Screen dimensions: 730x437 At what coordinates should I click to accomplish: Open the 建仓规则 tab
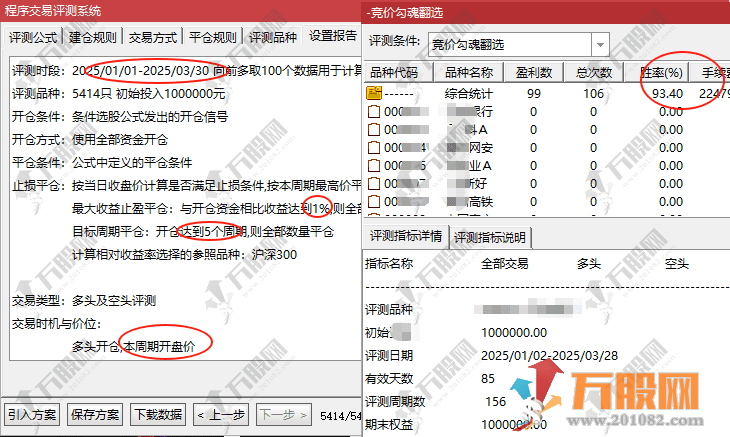tap(92, 37)
